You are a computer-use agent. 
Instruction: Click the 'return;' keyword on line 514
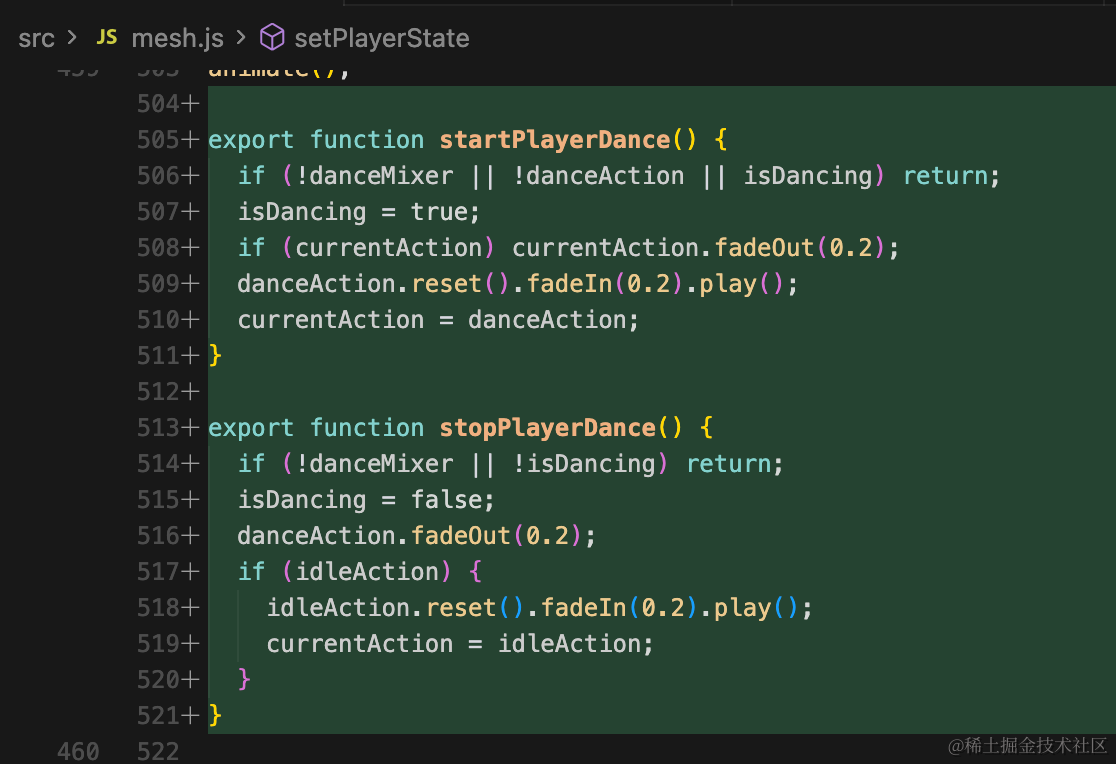point(735,464)
